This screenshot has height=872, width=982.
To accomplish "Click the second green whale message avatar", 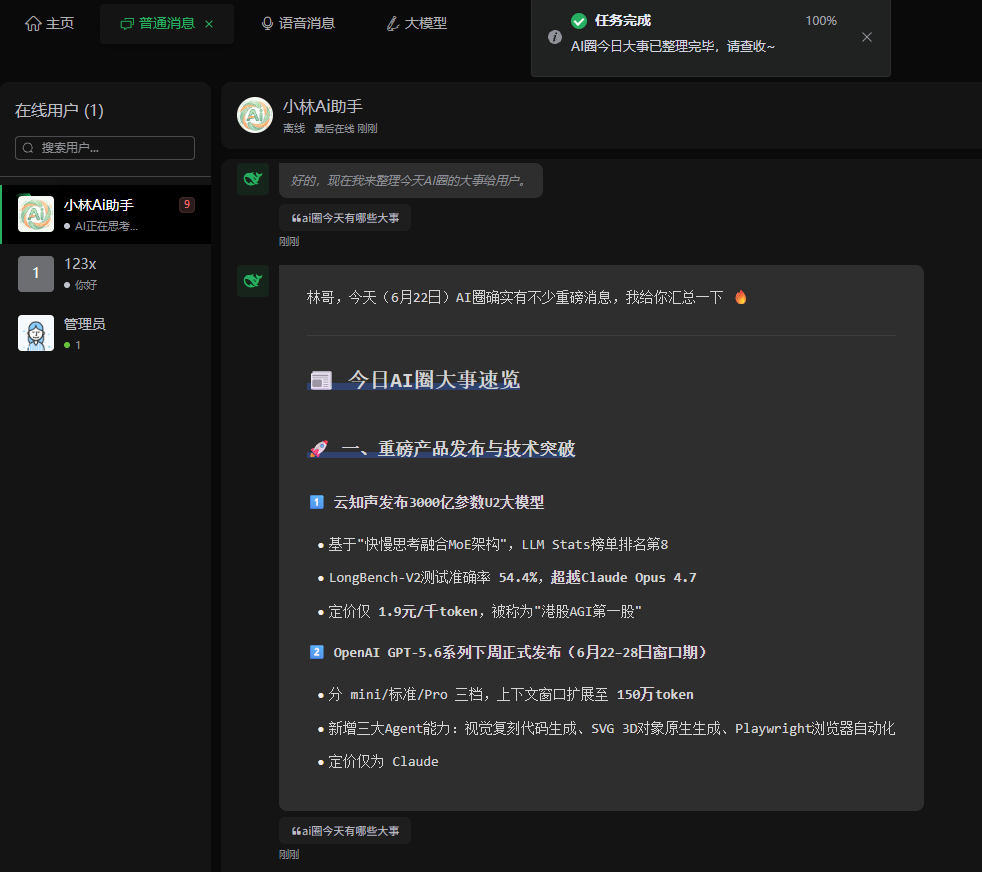I will (x=252, y=281).
